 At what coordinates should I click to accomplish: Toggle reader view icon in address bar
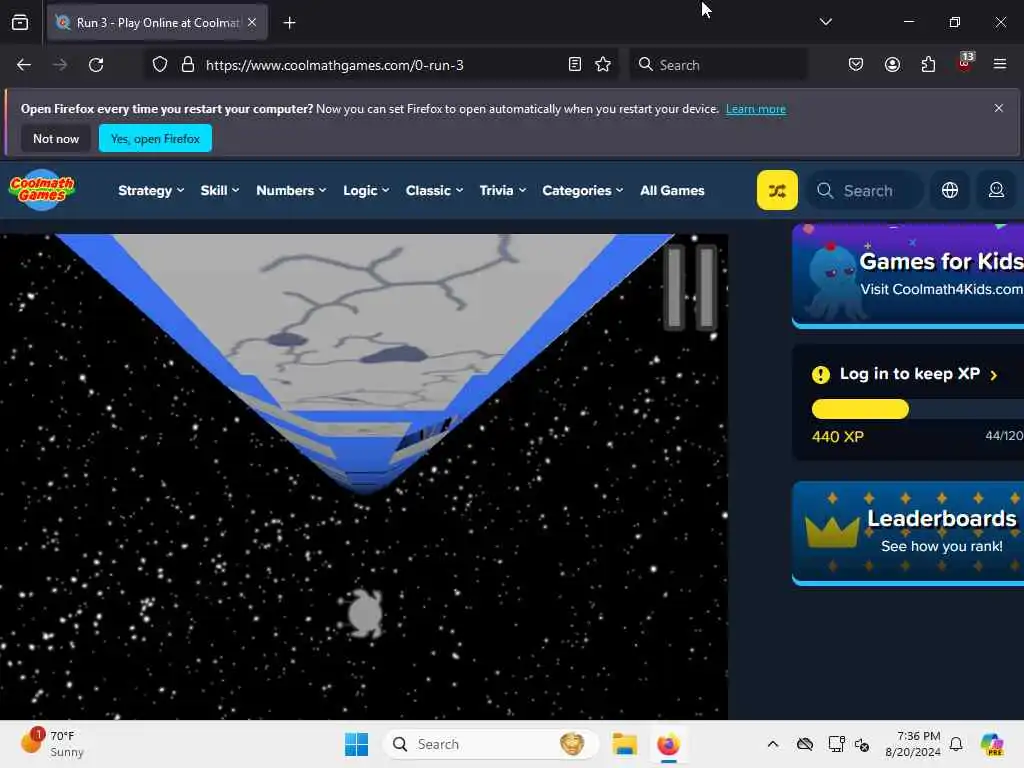pyautogui.click(x=575, y=65)
